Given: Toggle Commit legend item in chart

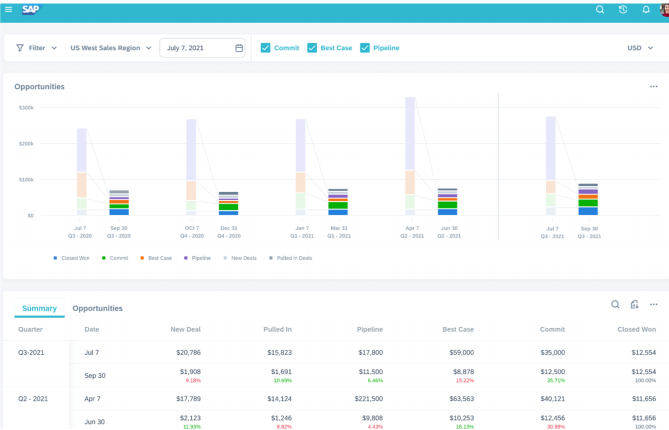Looking at the screenshot, I should coord(115,258).
